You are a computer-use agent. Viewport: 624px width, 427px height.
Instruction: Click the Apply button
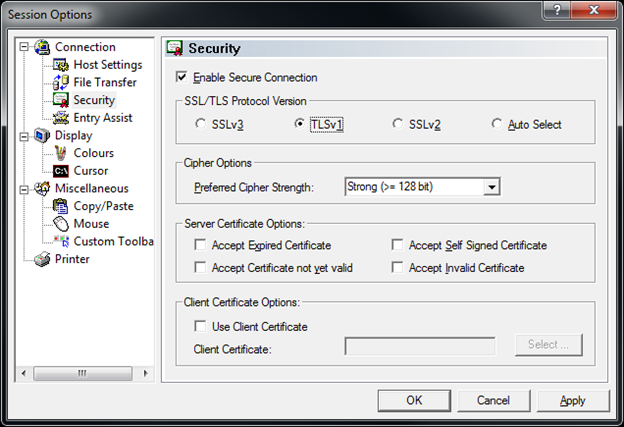click(x=572, y=400)
